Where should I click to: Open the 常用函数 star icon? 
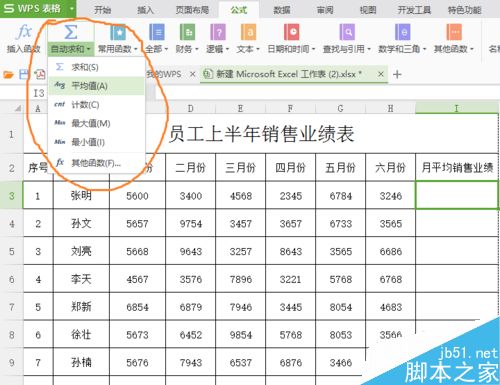pyautogui.click(x=118, y=32)
